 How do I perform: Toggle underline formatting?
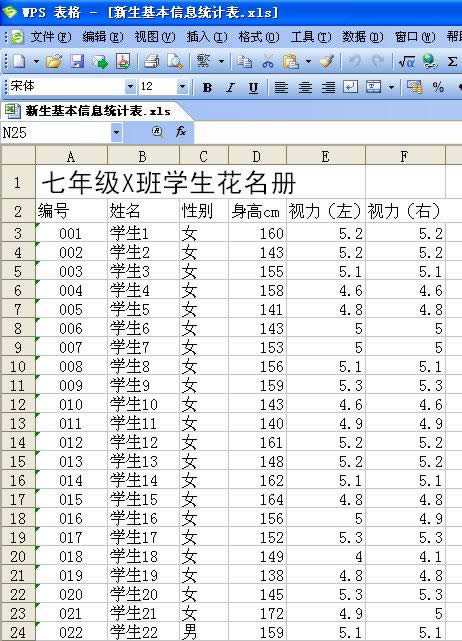point(253,87)
